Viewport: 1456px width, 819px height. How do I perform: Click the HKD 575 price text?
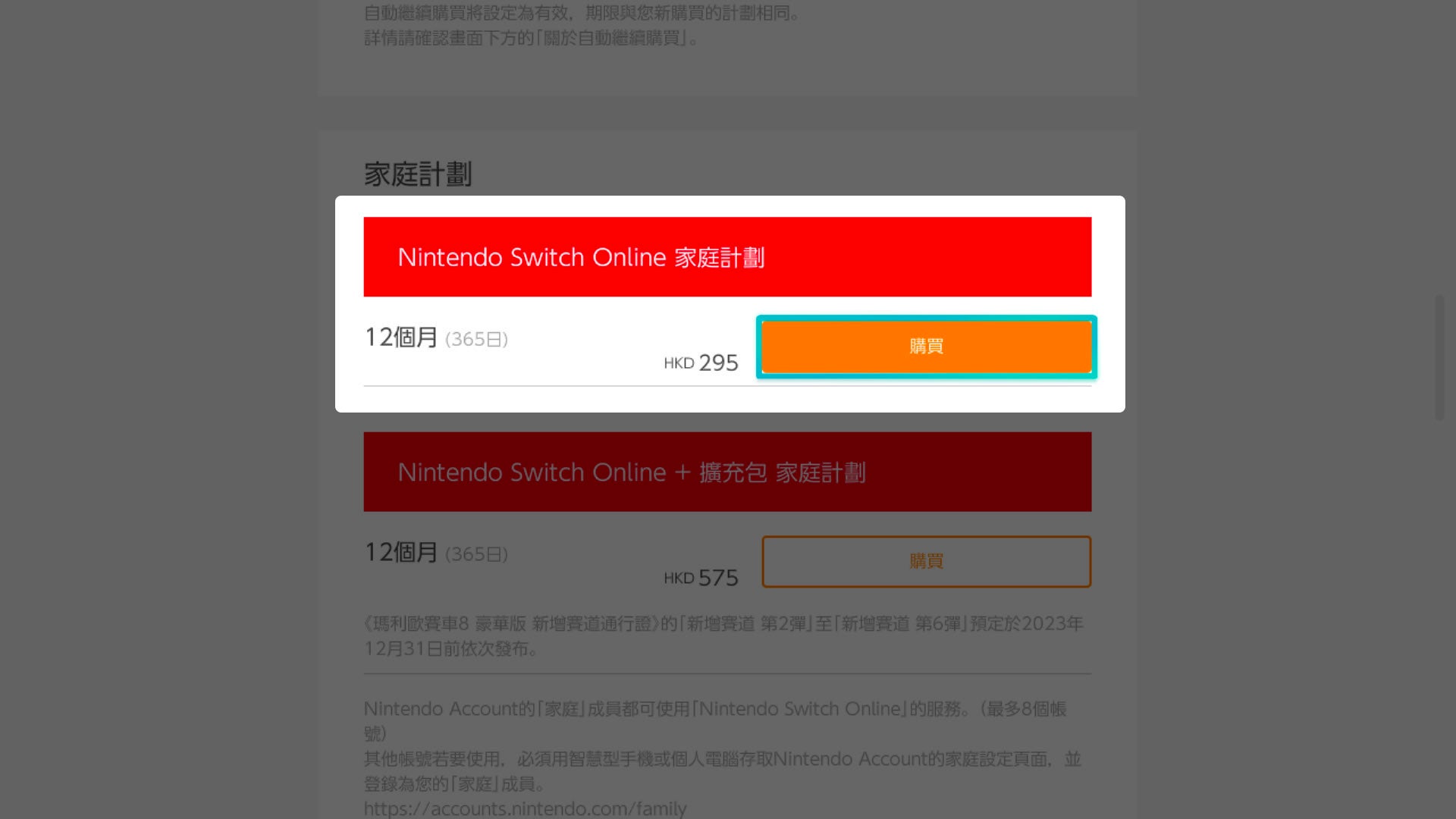click(x=701, y=578)
